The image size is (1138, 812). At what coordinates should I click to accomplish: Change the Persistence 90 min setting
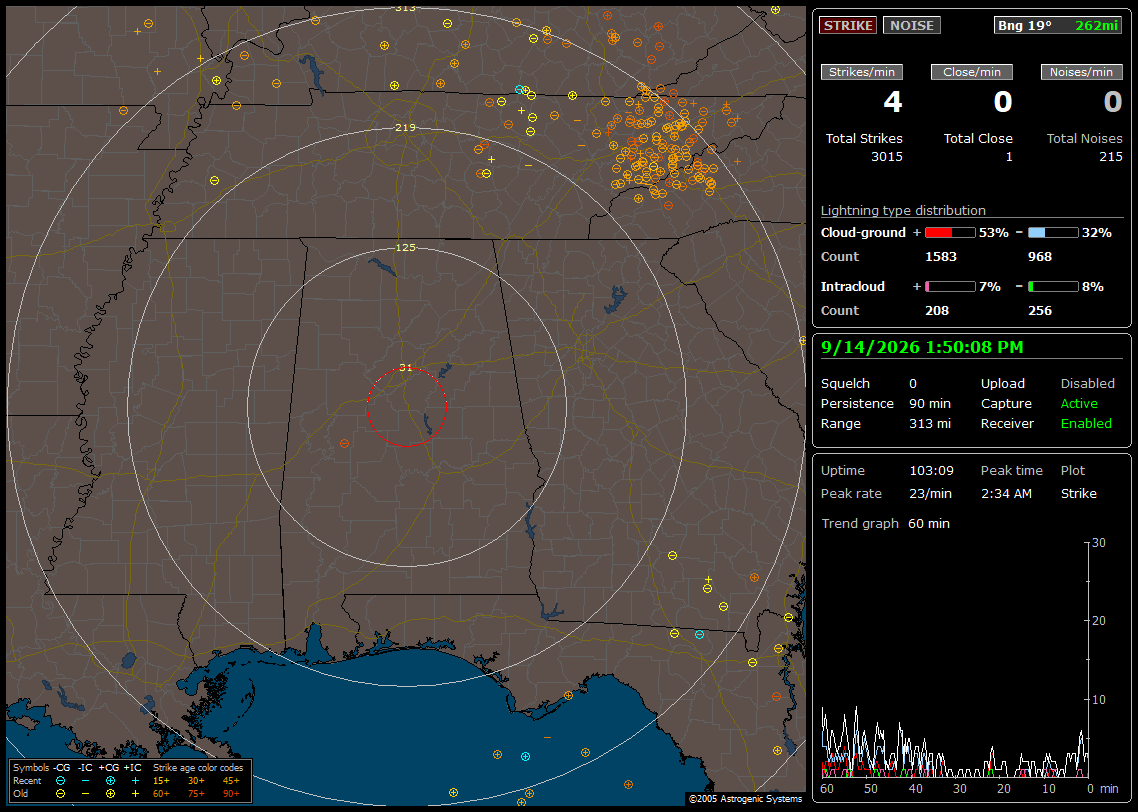click(930, 403)
